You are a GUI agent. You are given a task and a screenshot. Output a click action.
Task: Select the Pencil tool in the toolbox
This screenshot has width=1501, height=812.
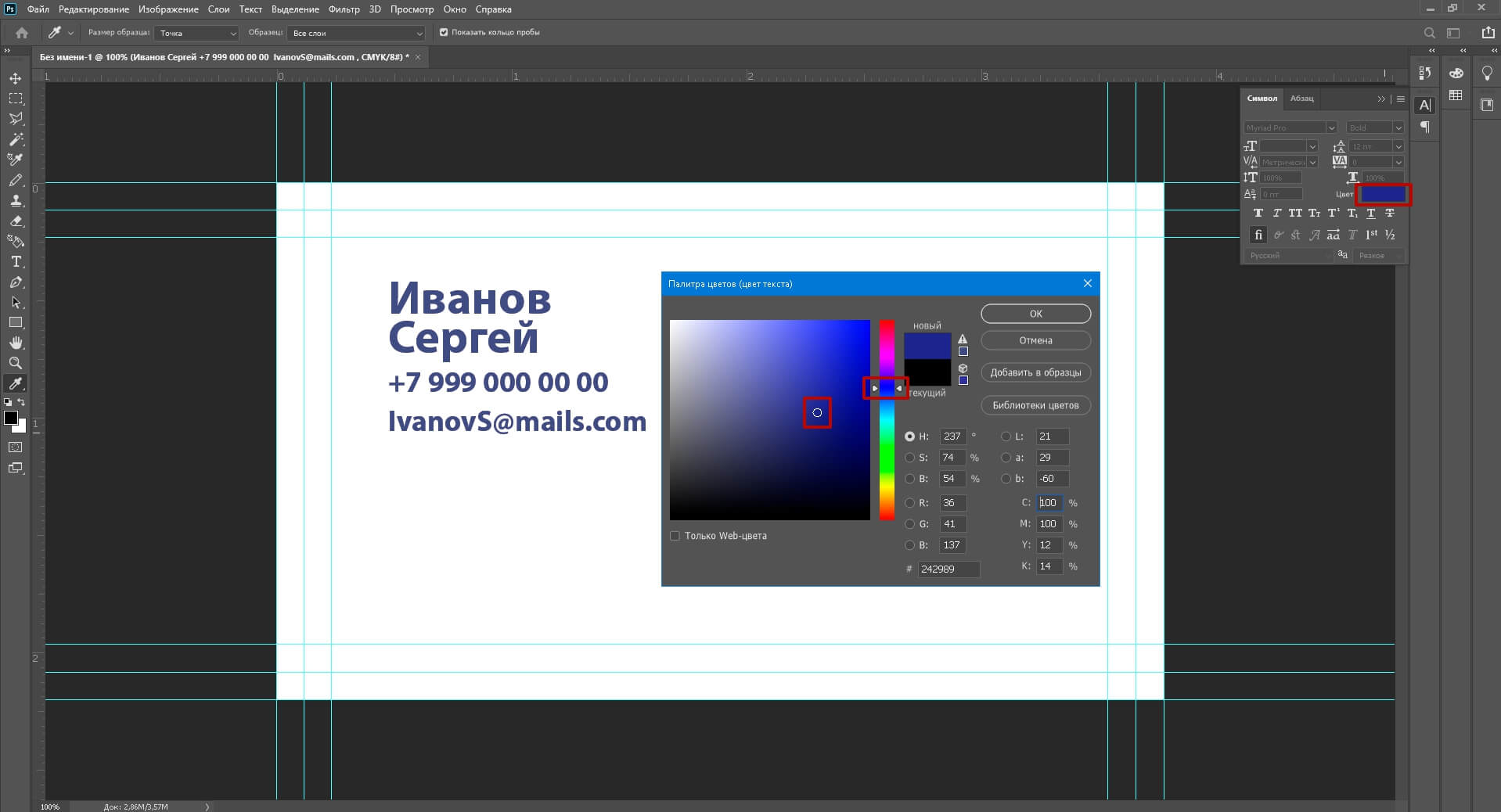tap(16, 180)
